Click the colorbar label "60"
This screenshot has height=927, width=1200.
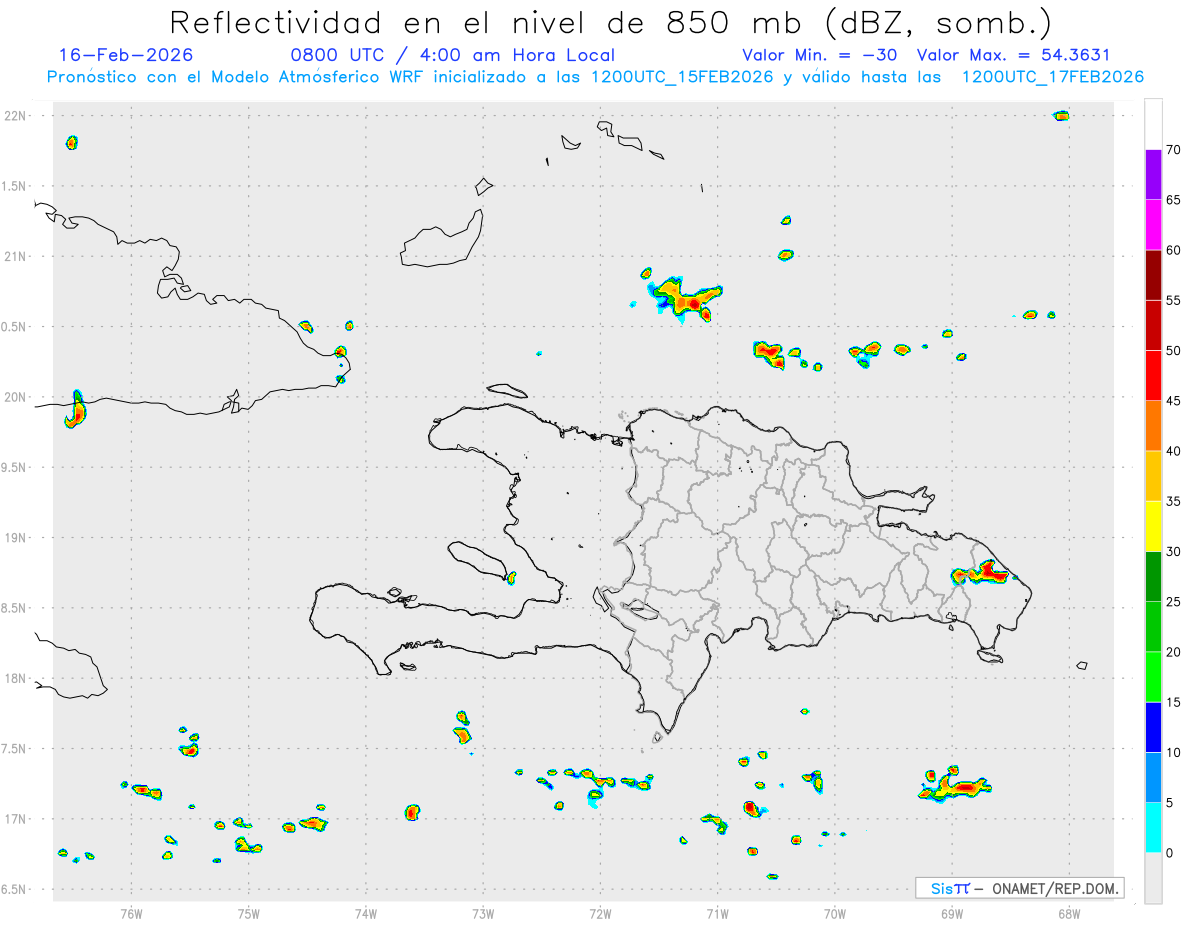[1173, 250]
